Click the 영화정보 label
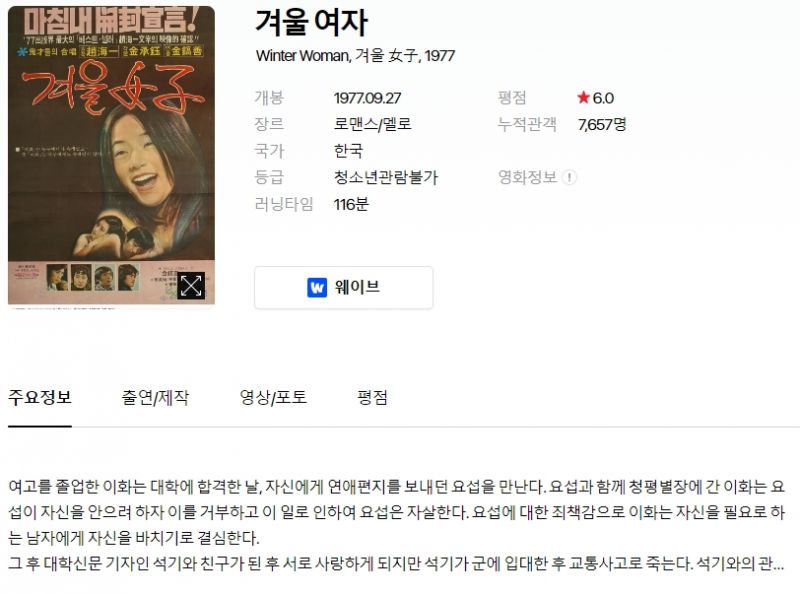Viewport: 800px width, 594px height. tap(527, 177)
